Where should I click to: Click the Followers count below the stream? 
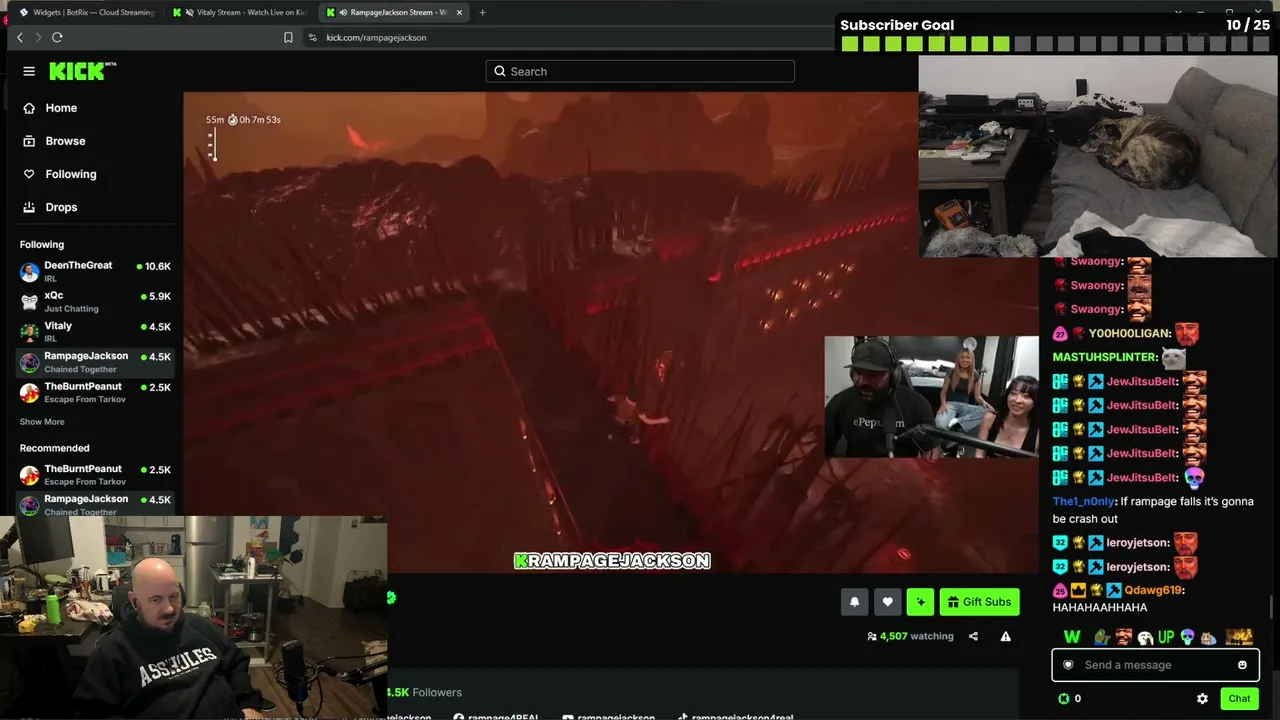(425, 692)
